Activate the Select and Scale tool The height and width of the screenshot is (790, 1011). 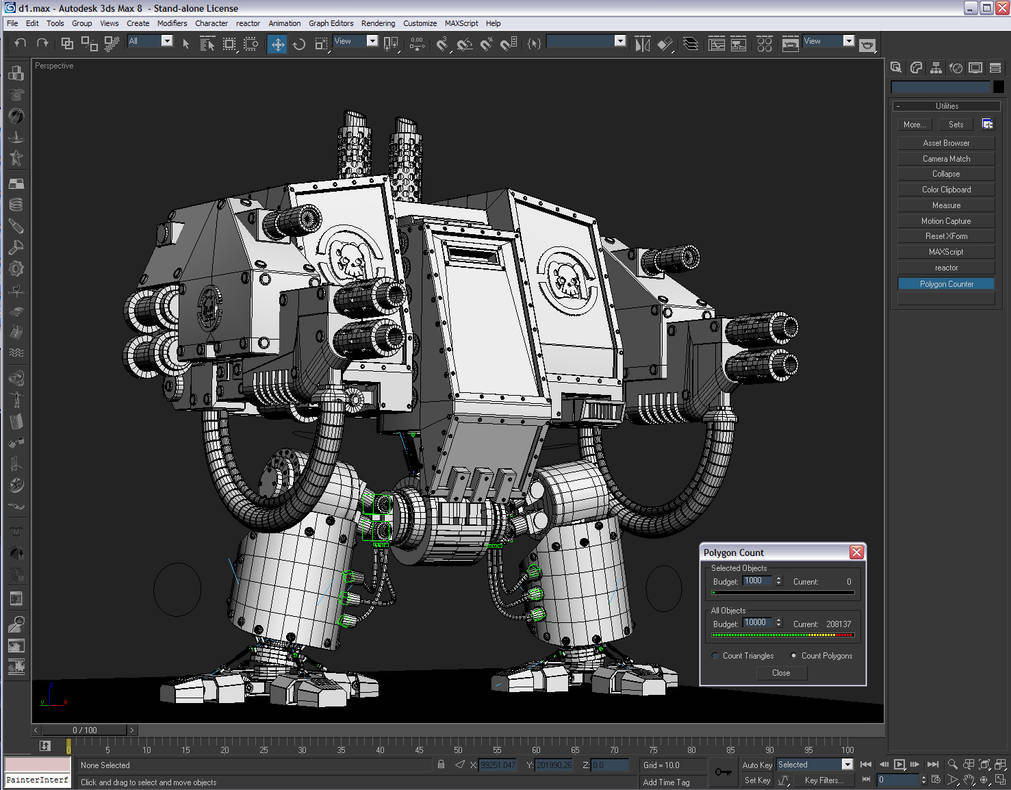320,44
